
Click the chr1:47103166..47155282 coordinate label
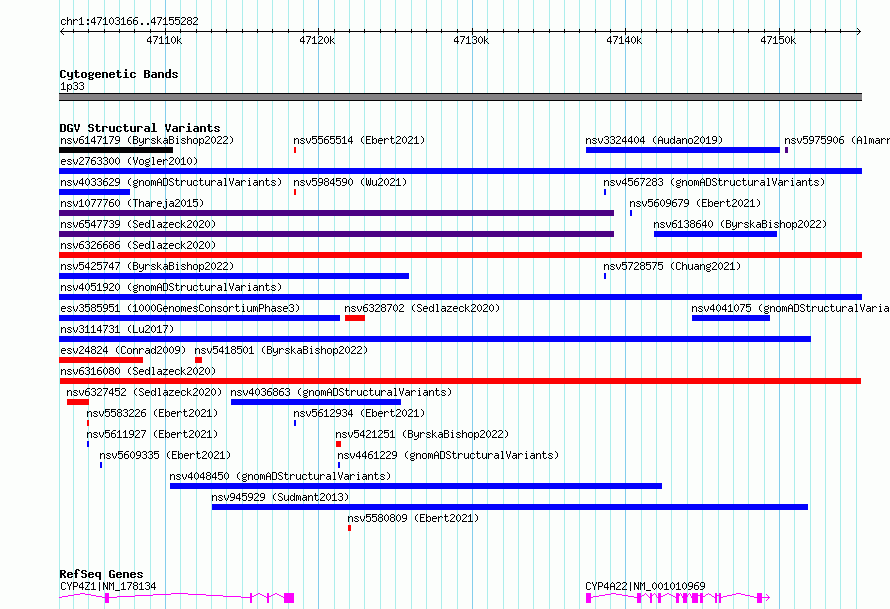pyautogui.click(x=129, y=21)
